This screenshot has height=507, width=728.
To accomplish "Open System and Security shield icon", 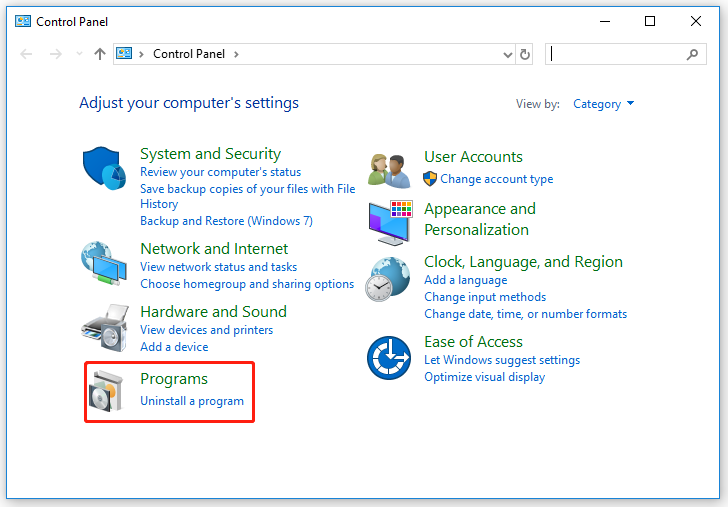I will pyautogui.click(x=104, y=168).
